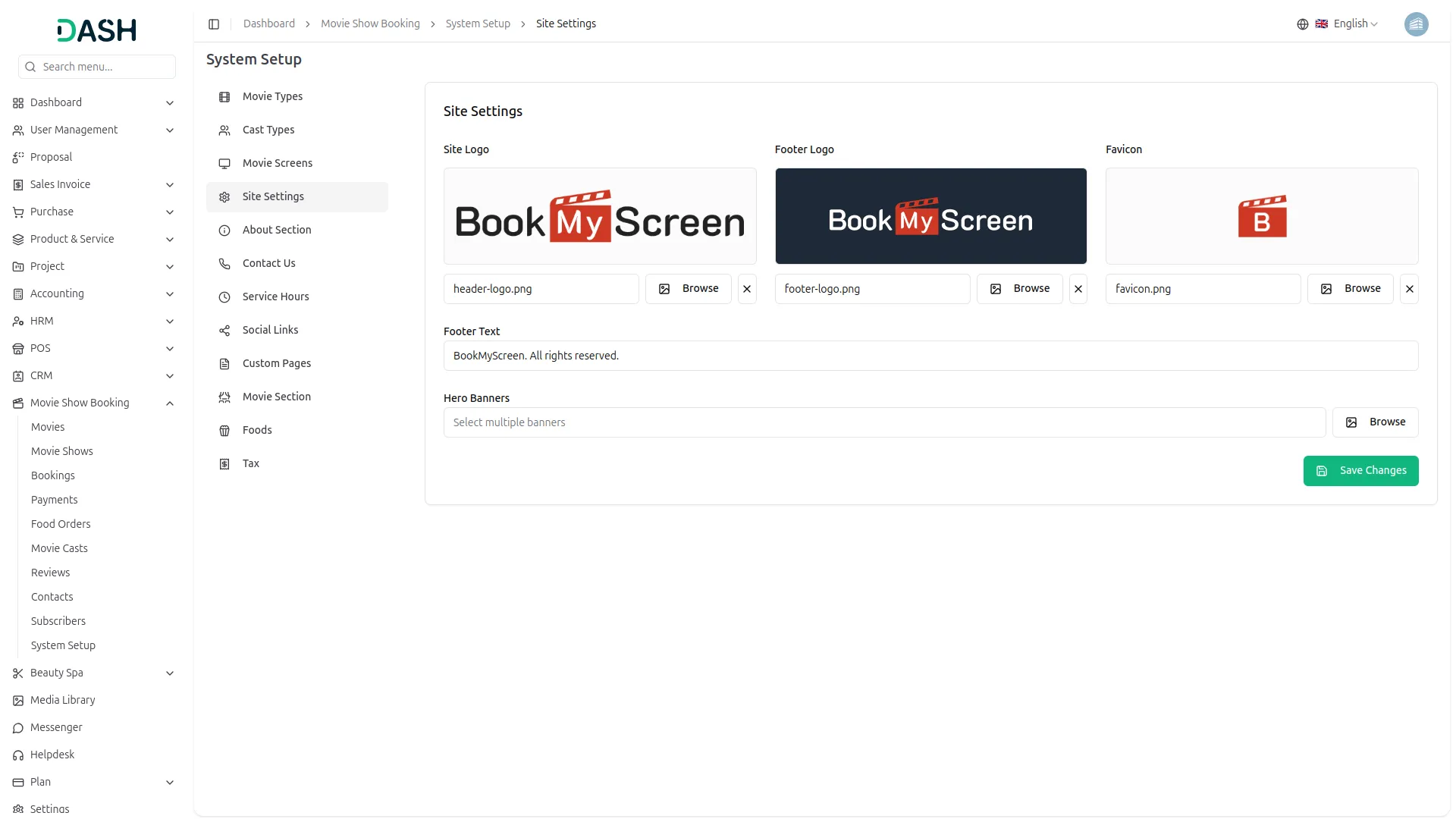Click the Messenger chat icon in sidebar
This screenshot has width=1456, height=819.
(17, 727)
